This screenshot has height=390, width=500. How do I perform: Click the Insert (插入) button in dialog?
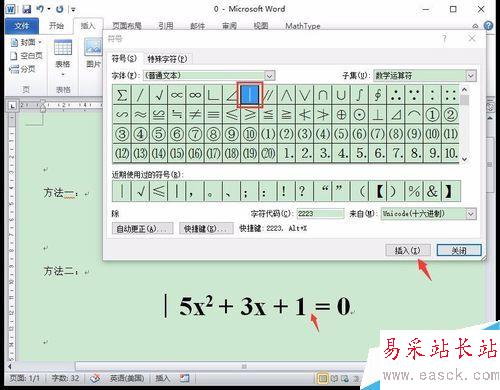click(408, 250)
